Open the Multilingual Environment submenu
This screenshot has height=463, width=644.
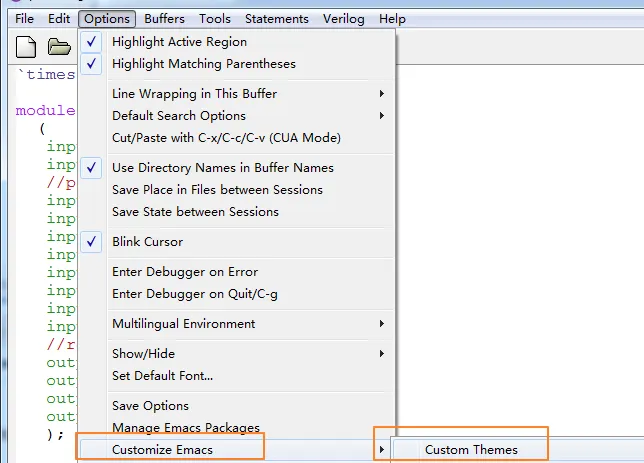pyautogui.click(x=183, y=324)
